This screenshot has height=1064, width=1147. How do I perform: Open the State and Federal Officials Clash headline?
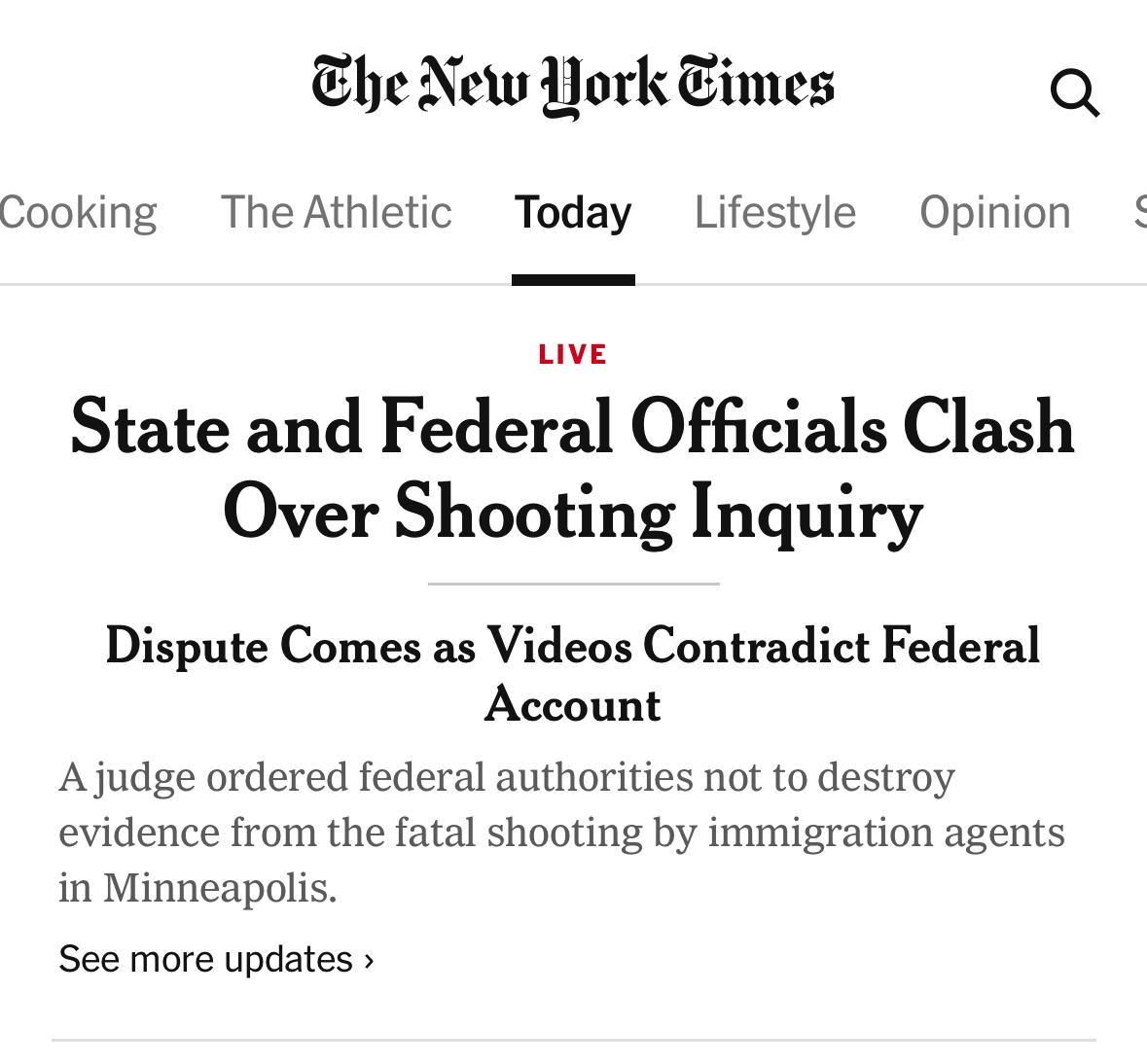573,428
